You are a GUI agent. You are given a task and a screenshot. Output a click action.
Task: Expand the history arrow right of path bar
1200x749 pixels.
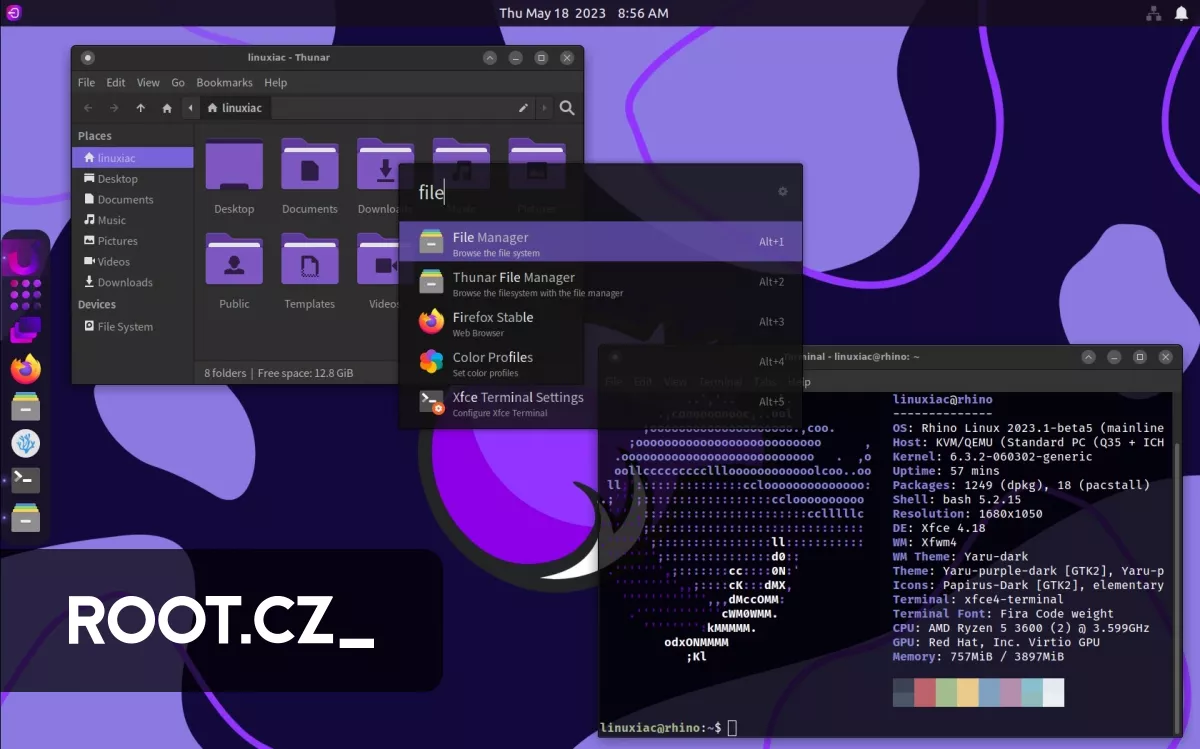coord(544,107)
